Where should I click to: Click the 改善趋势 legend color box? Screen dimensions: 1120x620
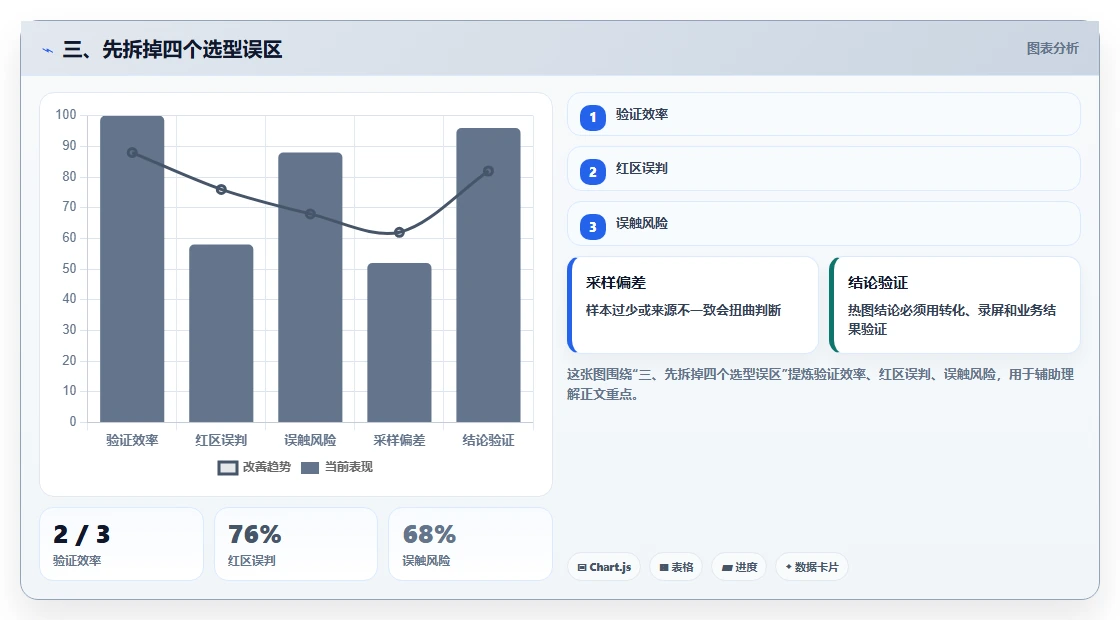[228, 468]
